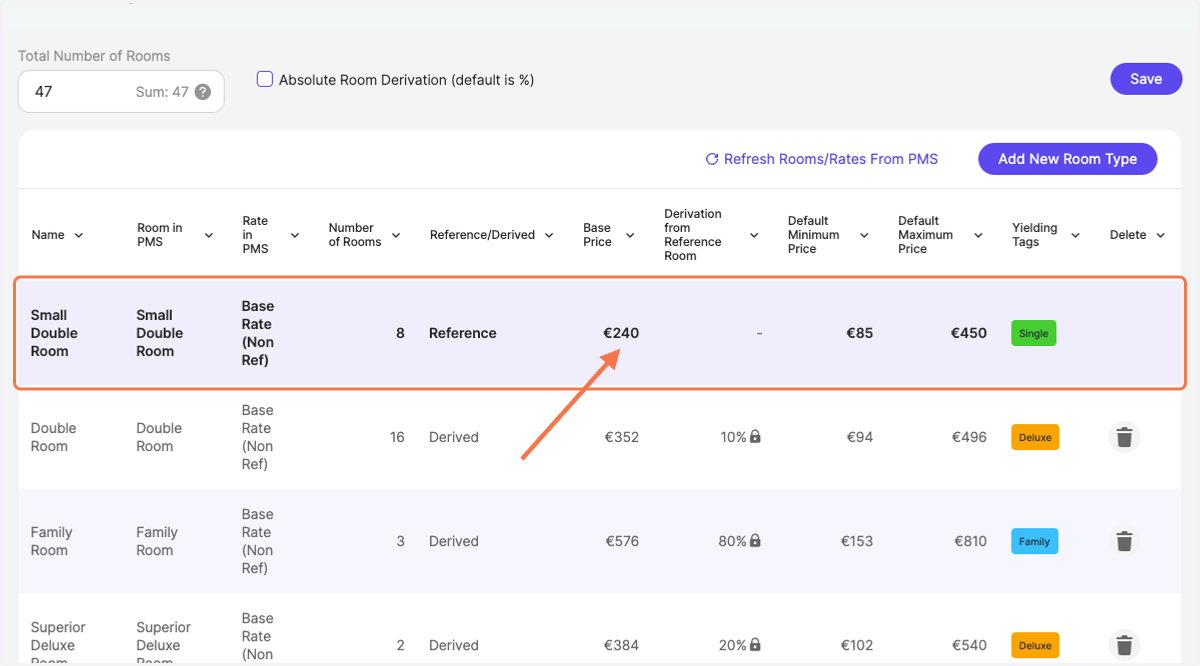Open Derivation from Reference Room chevron
Screen dimensions: 1200x666
tap(755, 235)
